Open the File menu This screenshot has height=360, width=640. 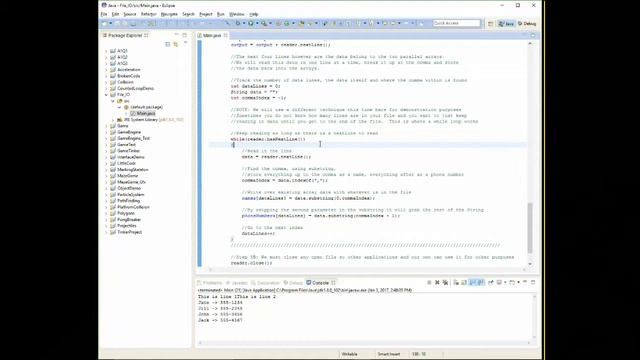coord(104,14)
